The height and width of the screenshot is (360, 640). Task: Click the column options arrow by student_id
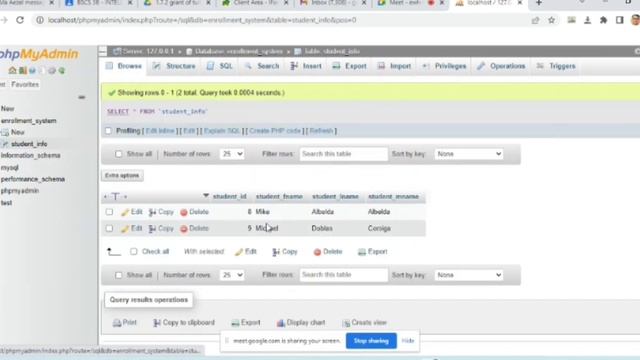point(206,196)
